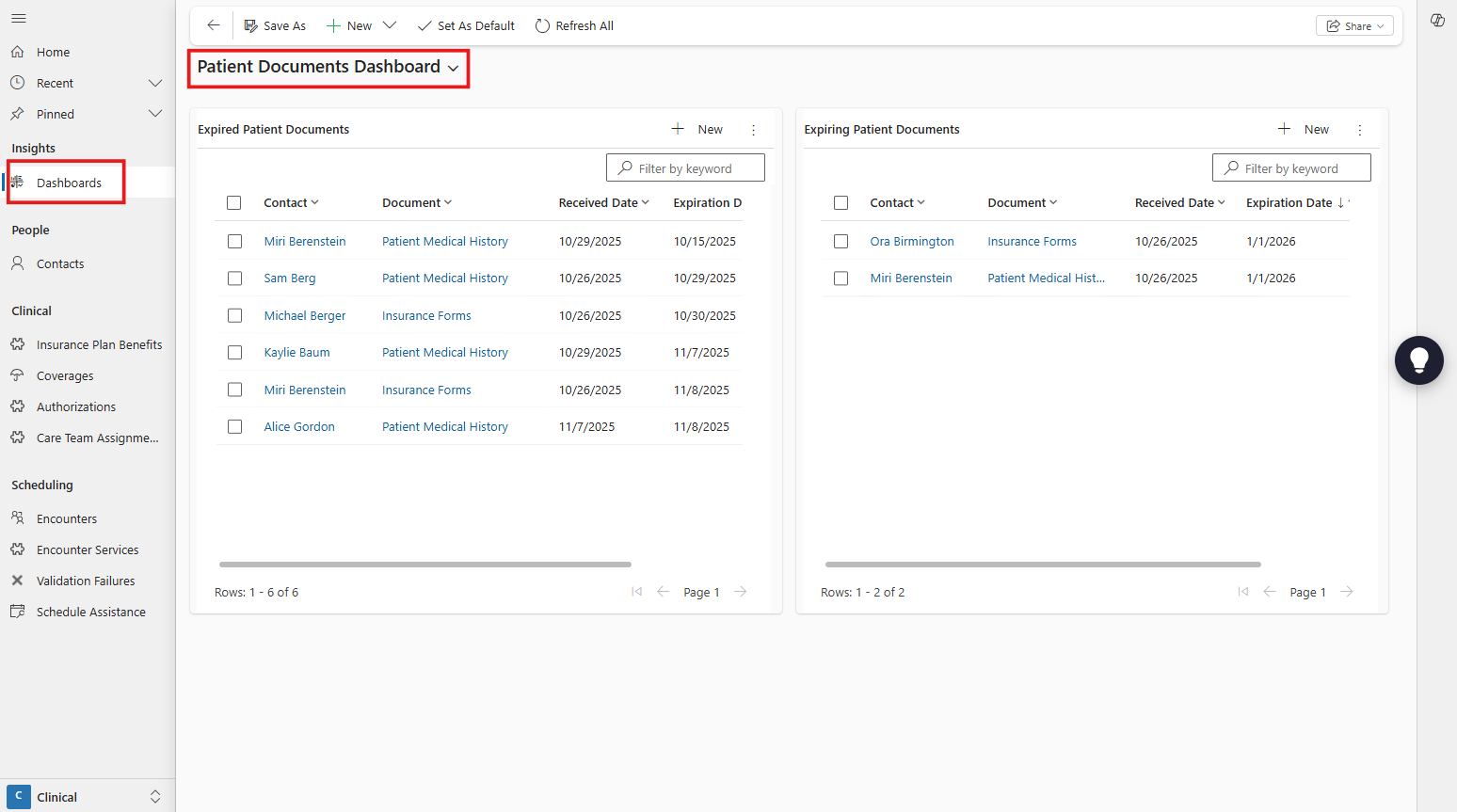Click the lightbulb help button

tap(1418, 360)
